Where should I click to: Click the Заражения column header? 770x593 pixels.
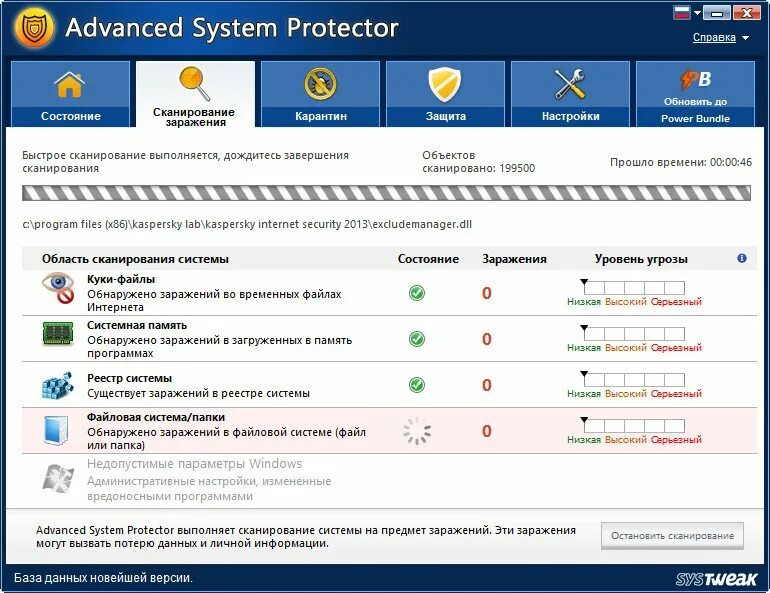(x=514, y=259)
